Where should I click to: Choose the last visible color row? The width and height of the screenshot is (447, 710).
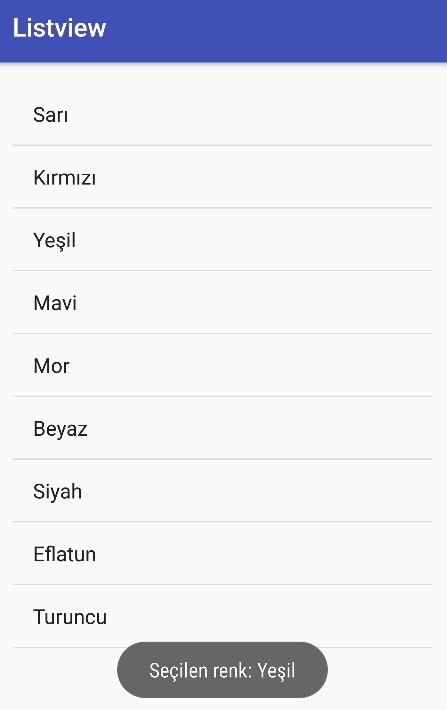[222, 616]
